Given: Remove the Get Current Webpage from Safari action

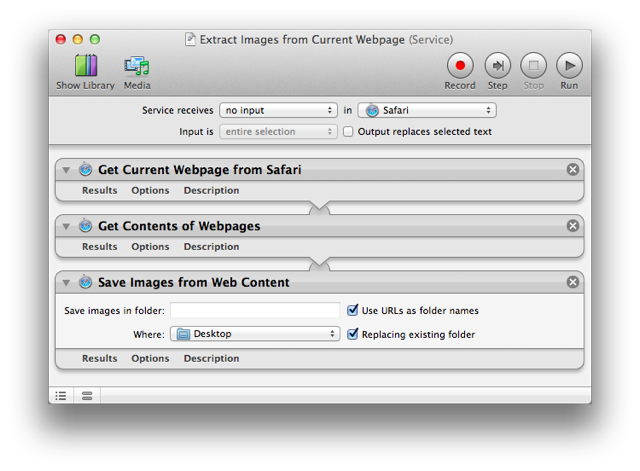Looking at the screenshot, I should [573, 170].
